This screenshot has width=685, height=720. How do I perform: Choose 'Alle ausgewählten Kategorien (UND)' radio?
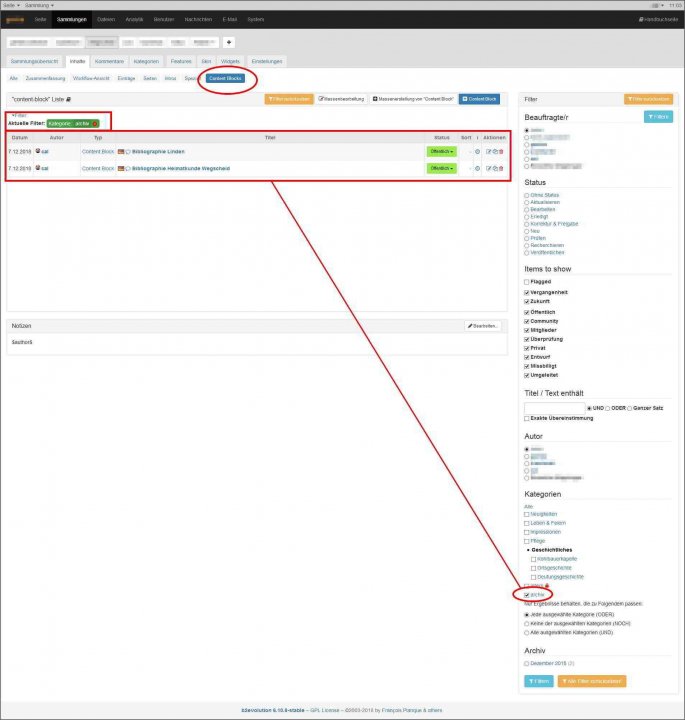[527, 633]
